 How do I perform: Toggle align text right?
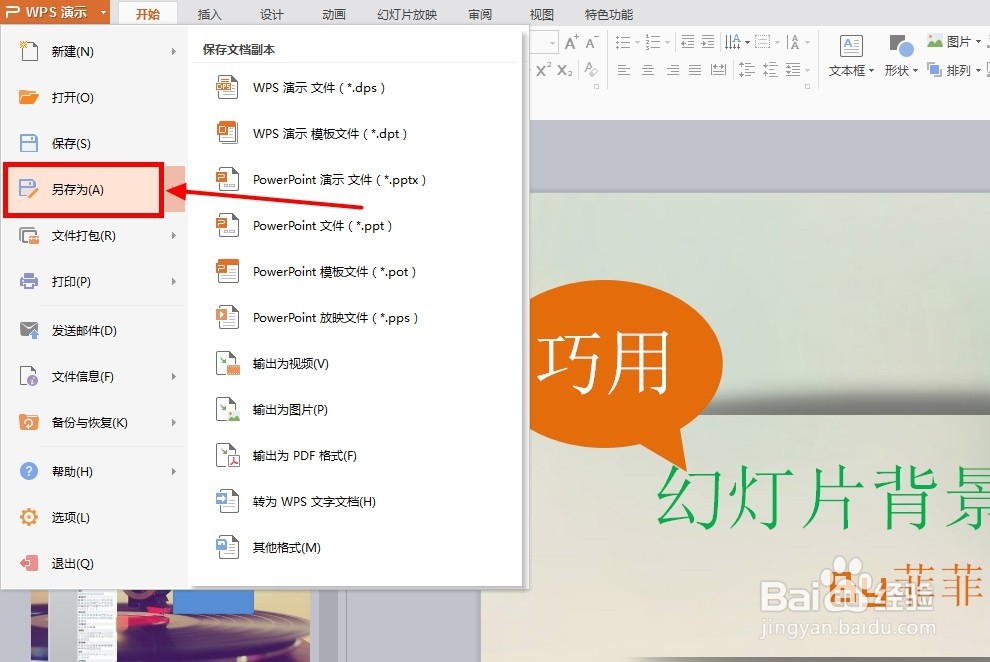(673, 69)
